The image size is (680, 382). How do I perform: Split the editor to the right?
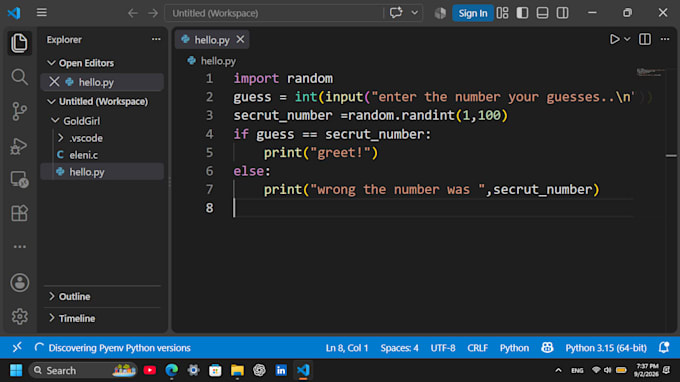click(x=645, y=39)
